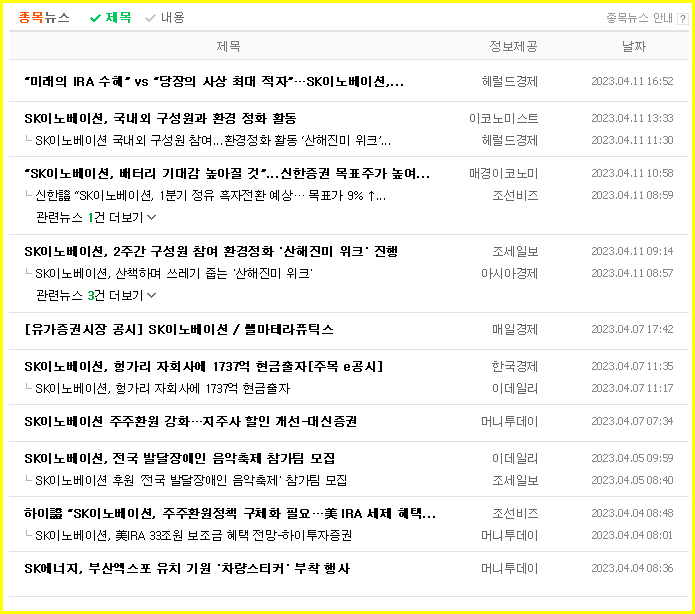Open article 2주간 구성원 참여 환경정화 산해진미 위크 진행
The width and height of the screenshot is (695, 614).
point(211,251)
